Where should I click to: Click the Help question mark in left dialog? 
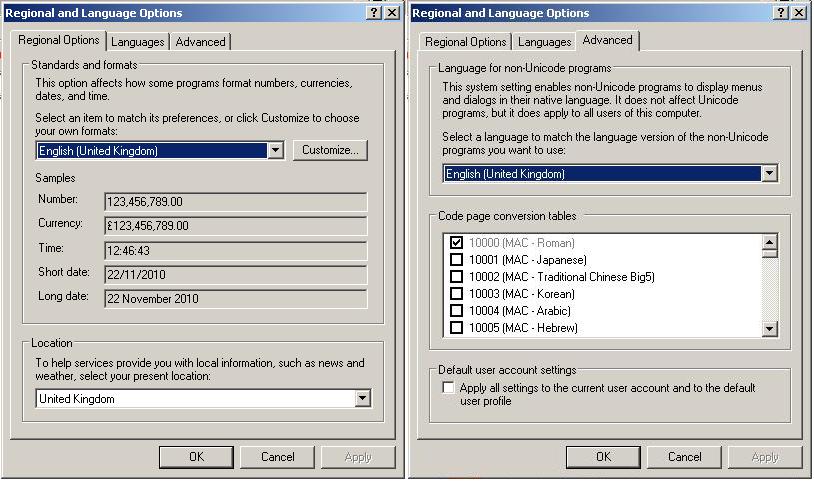click(x=374, y=13)
